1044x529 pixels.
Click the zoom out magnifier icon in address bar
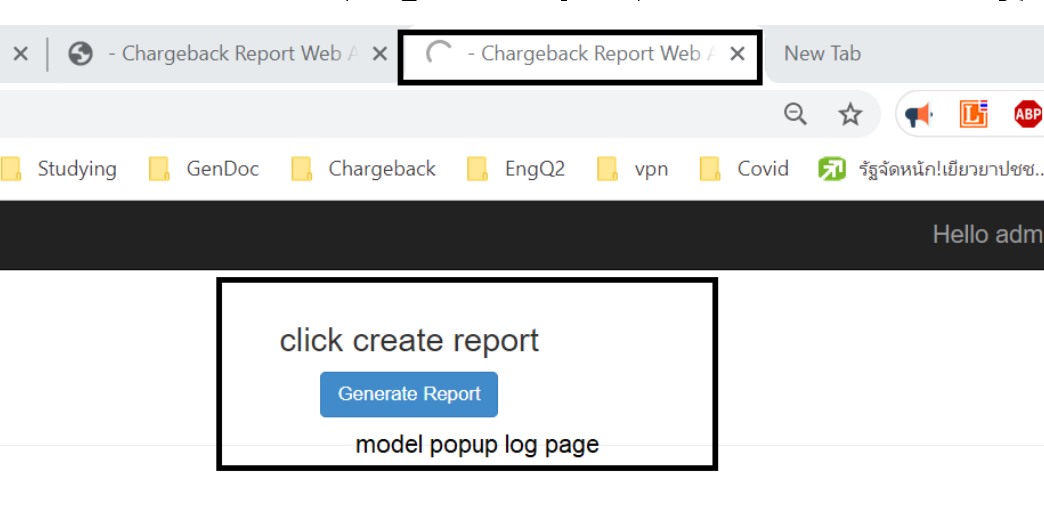click(796, 114)
